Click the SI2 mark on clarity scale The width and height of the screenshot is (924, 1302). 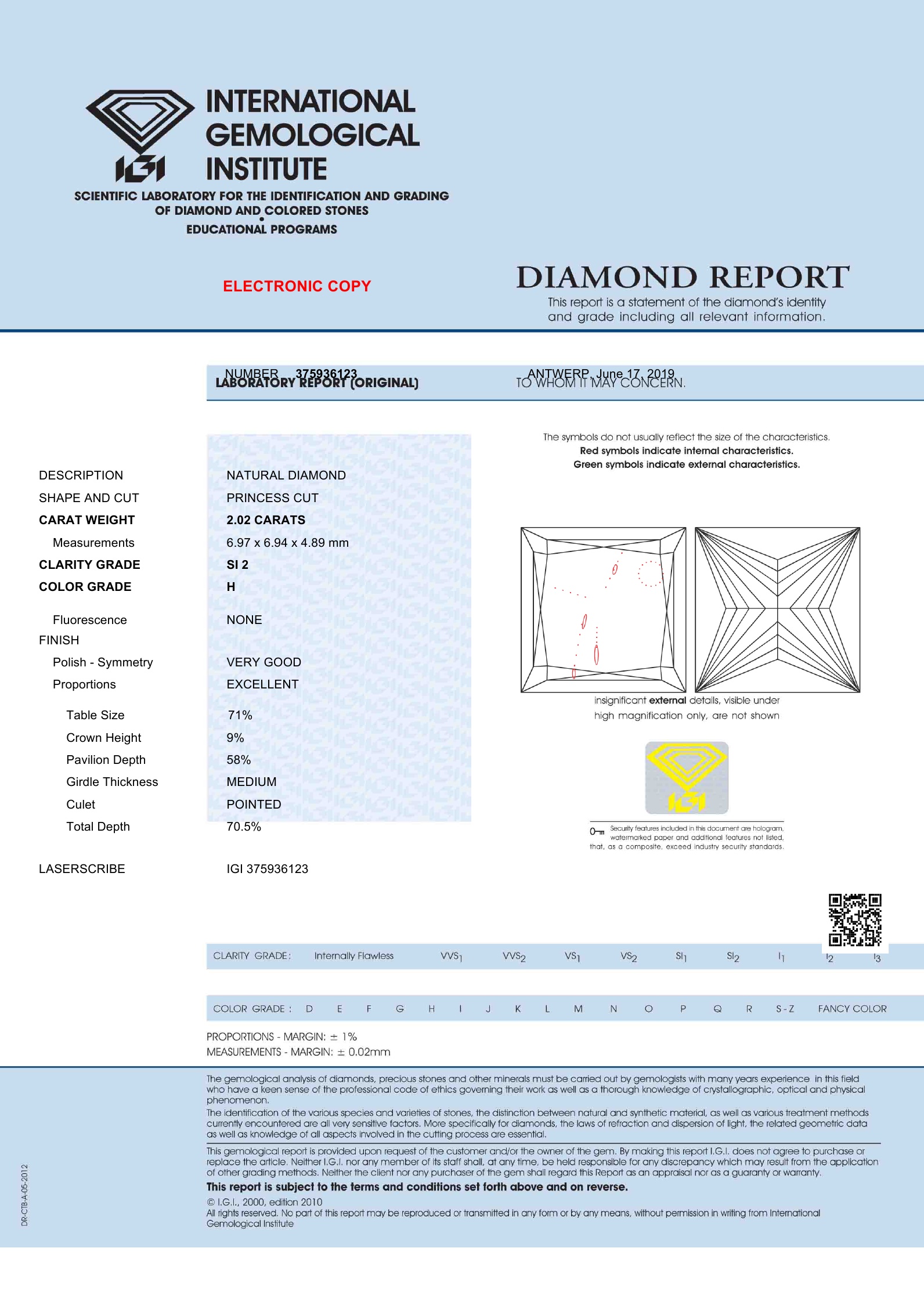click(x=733, y=957)
